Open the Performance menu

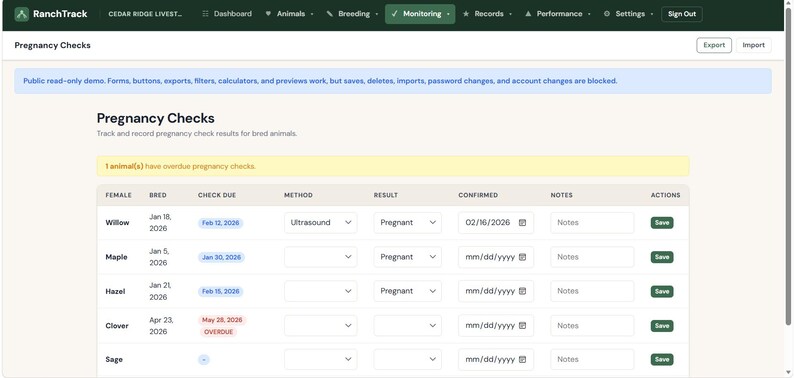pyautogui.click(x=558, y=14)
